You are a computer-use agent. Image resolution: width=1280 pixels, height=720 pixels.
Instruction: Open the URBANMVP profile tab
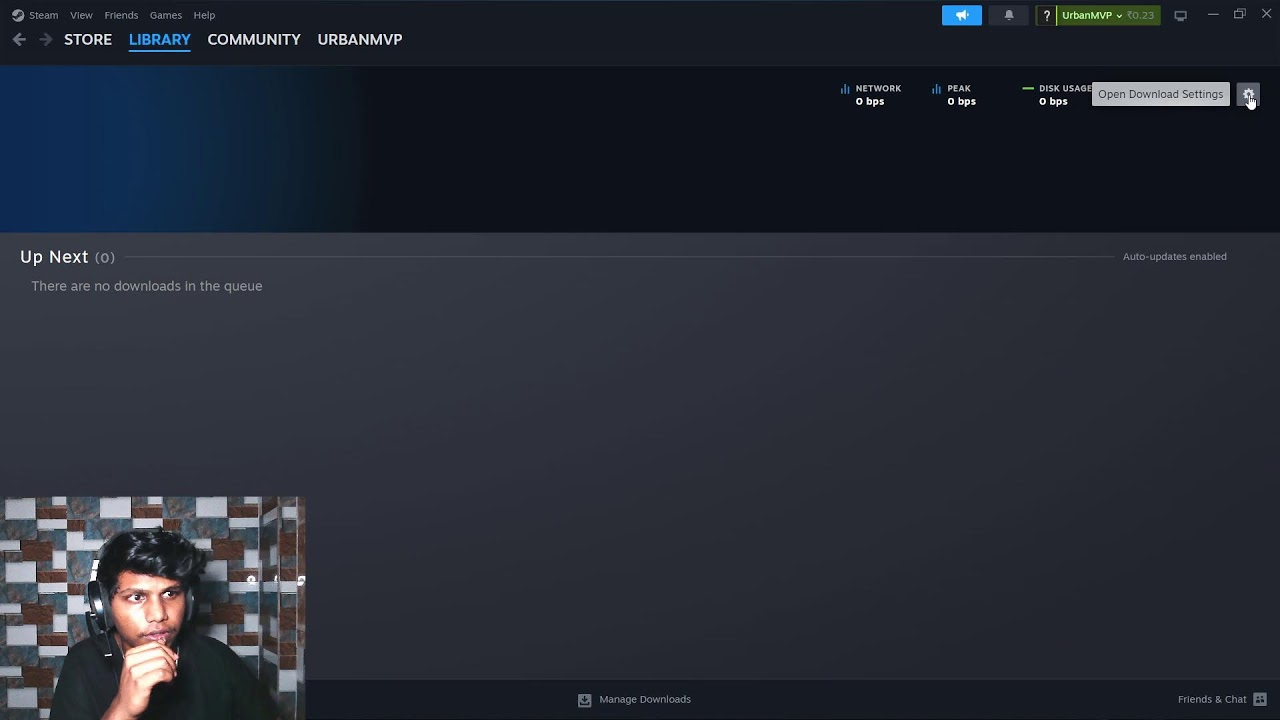[360, 40]
